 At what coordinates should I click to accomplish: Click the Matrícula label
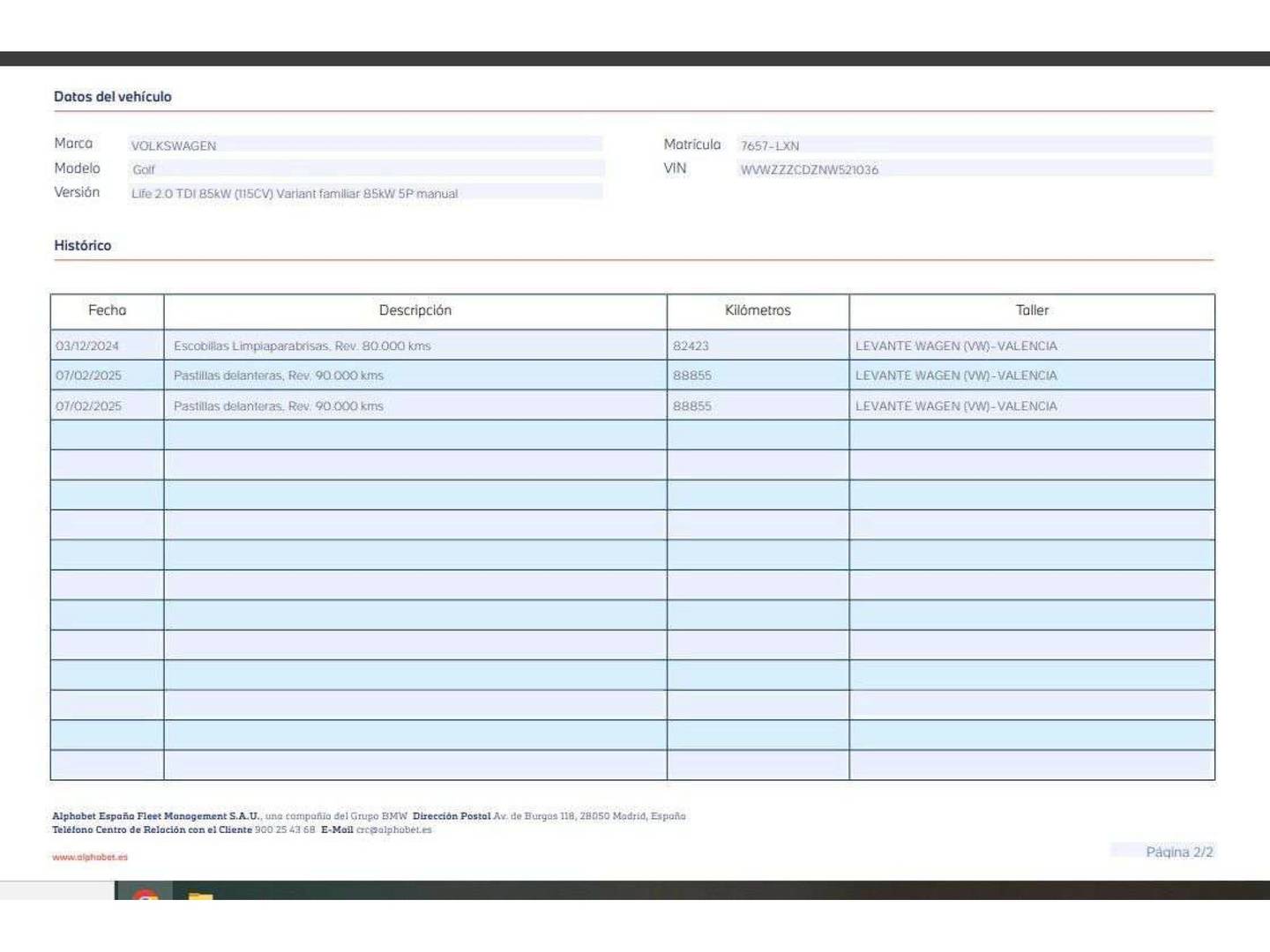pos(692,145)
